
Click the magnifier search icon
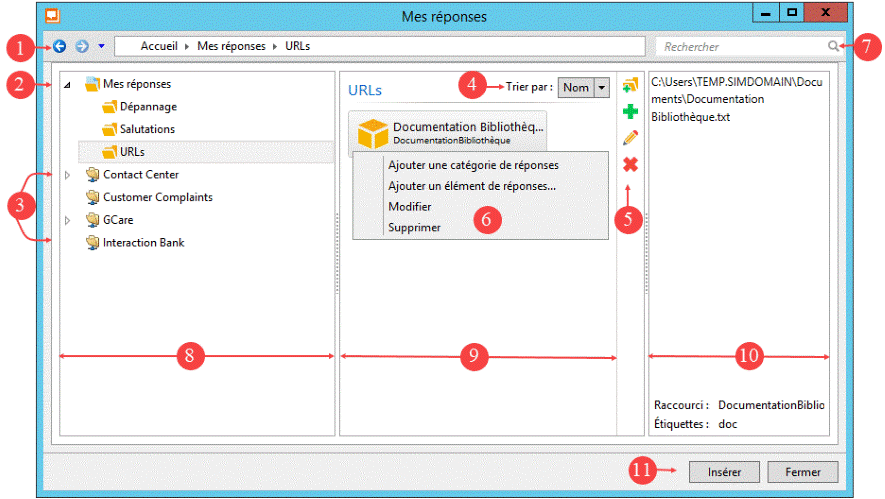coord(833,46)
